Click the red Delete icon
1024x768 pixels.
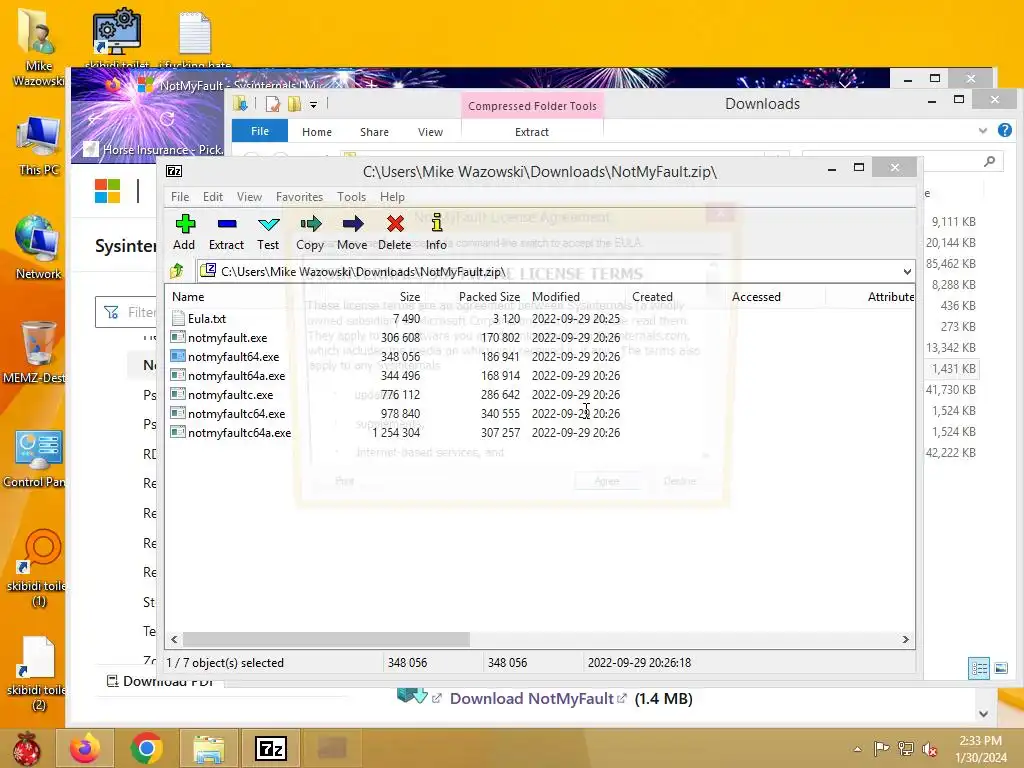(394, 232)
